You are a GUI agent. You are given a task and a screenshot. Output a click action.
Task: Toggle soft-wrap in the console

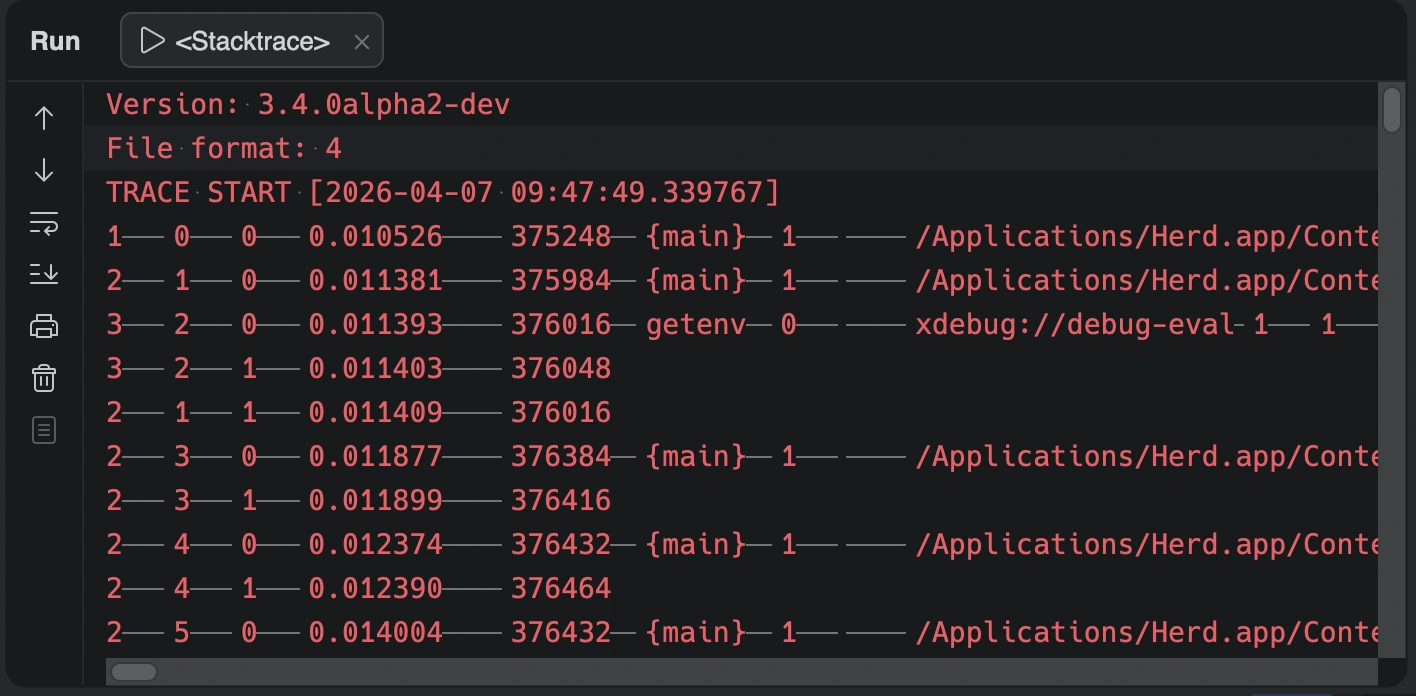[44, 223]
